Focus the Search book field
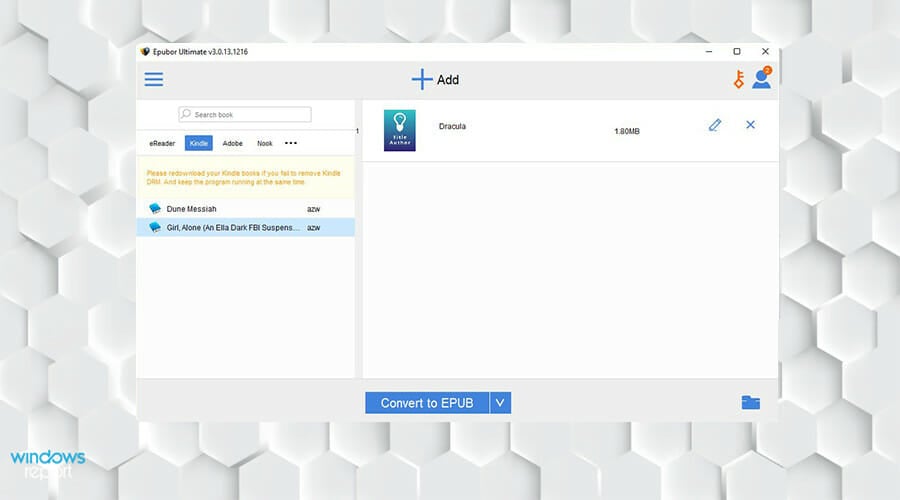Viewport: 900px width, 500px height. click(x=245, y=114)
